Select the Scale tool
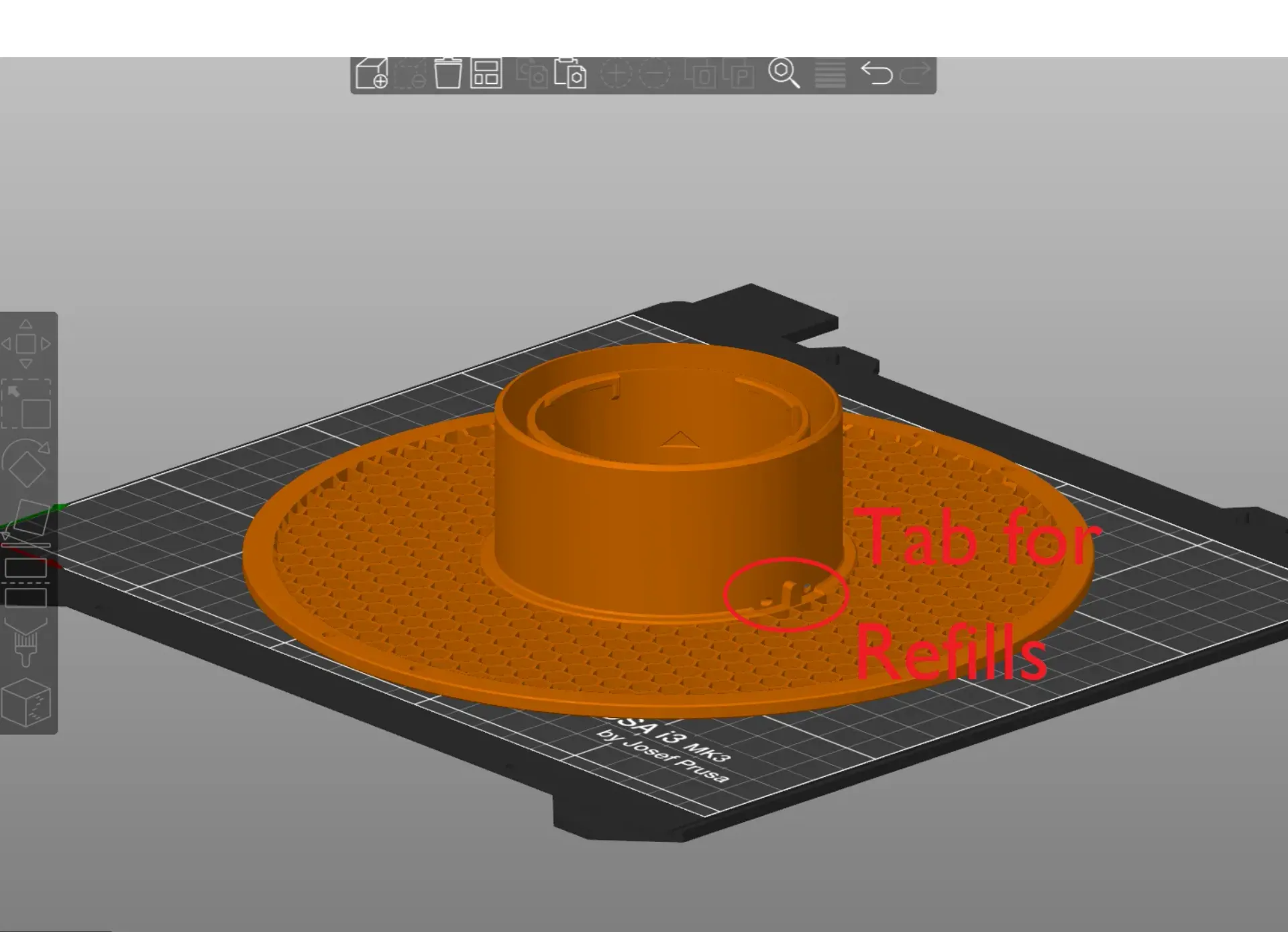Image resolution: width=1288 pixels, height=932 pixels. click(x=26, y=403)
